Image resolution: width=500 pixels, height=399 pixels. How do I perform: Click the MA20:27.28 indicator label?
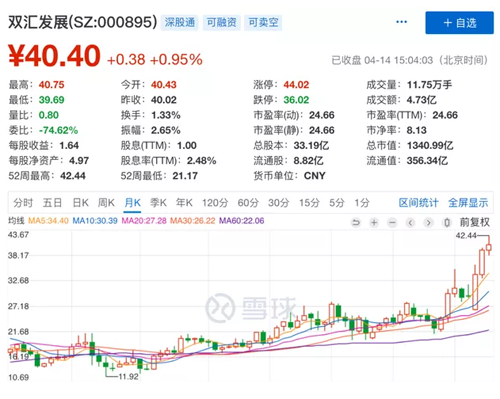[144, 221]
